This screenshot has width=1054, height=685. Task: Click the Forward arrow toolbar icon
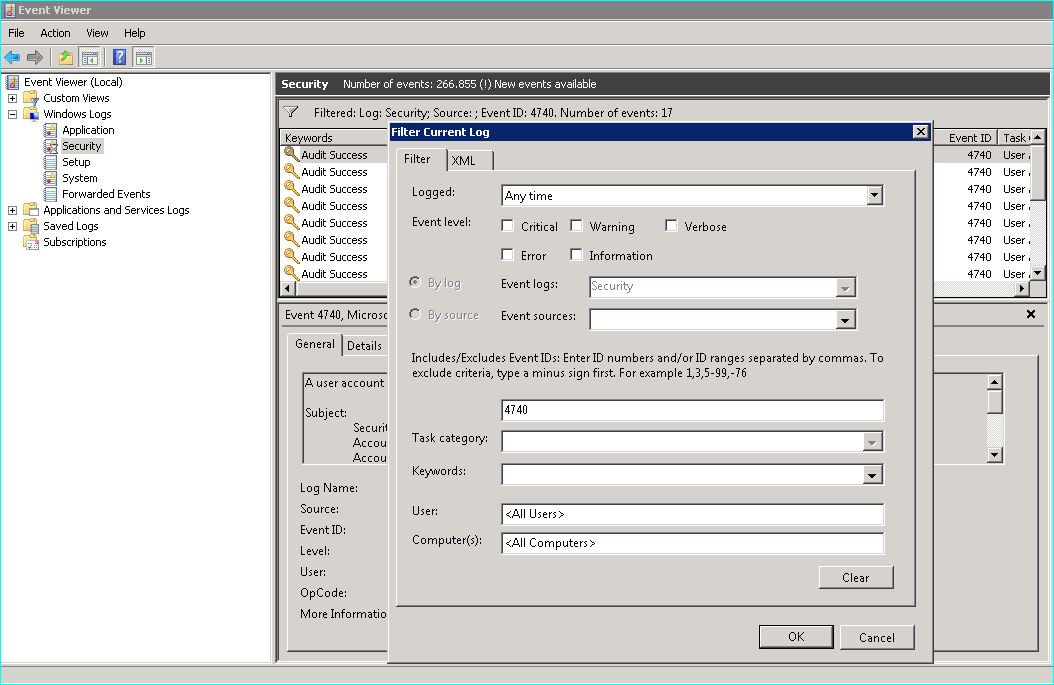(35, 58)
